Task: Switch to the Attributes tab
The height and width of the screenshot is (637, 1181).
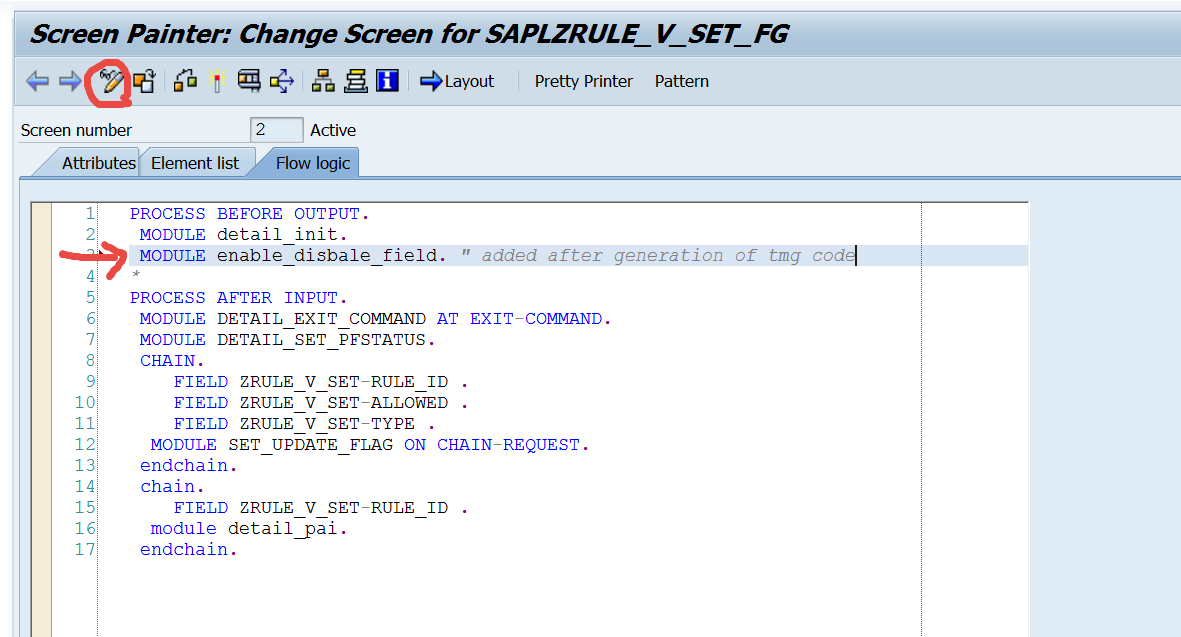Action: coord(98,163)
